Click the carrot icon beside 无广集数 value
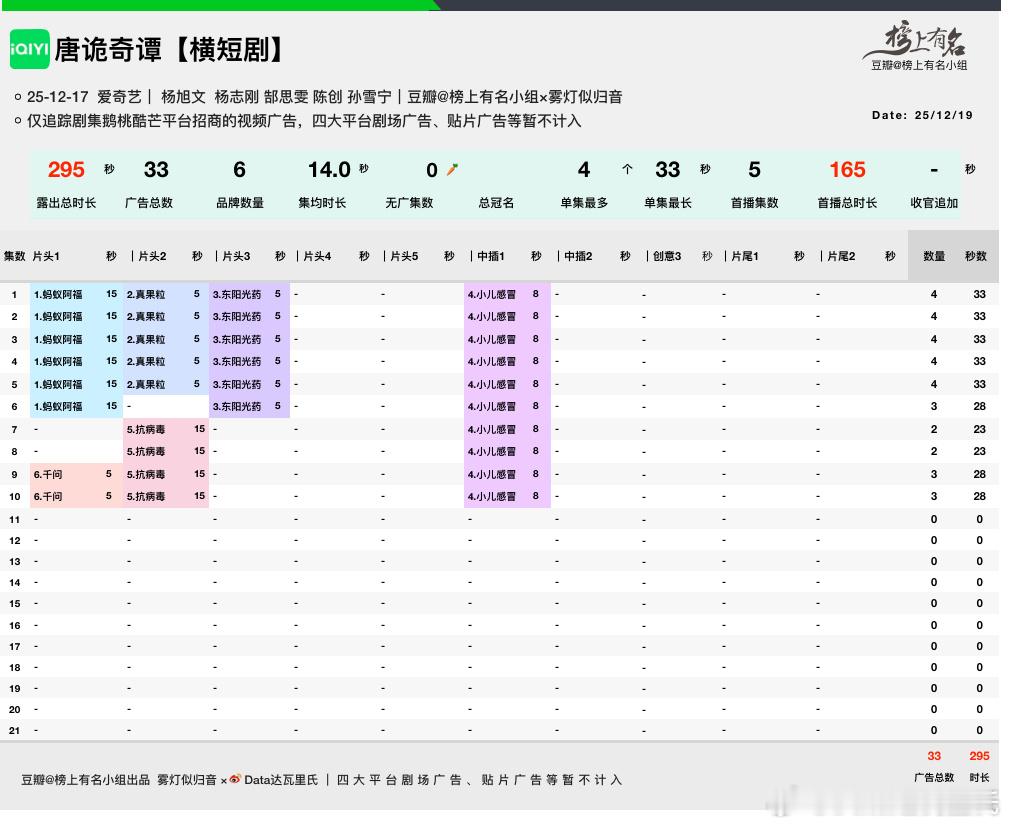Viewport: 1009px width, 826px height. (452, 170)
